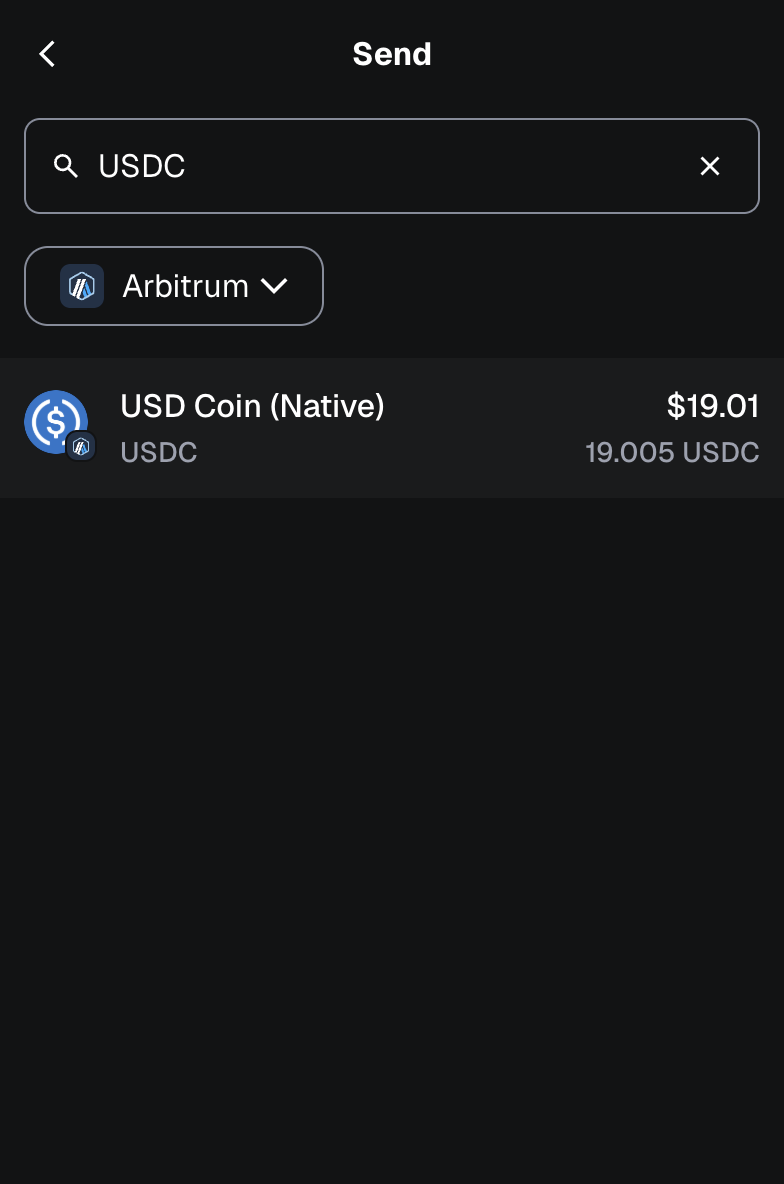Viewport: 784px width, 1184px height.
Task: Click the $19.01 fiat balance
Action: click(713, 406)
